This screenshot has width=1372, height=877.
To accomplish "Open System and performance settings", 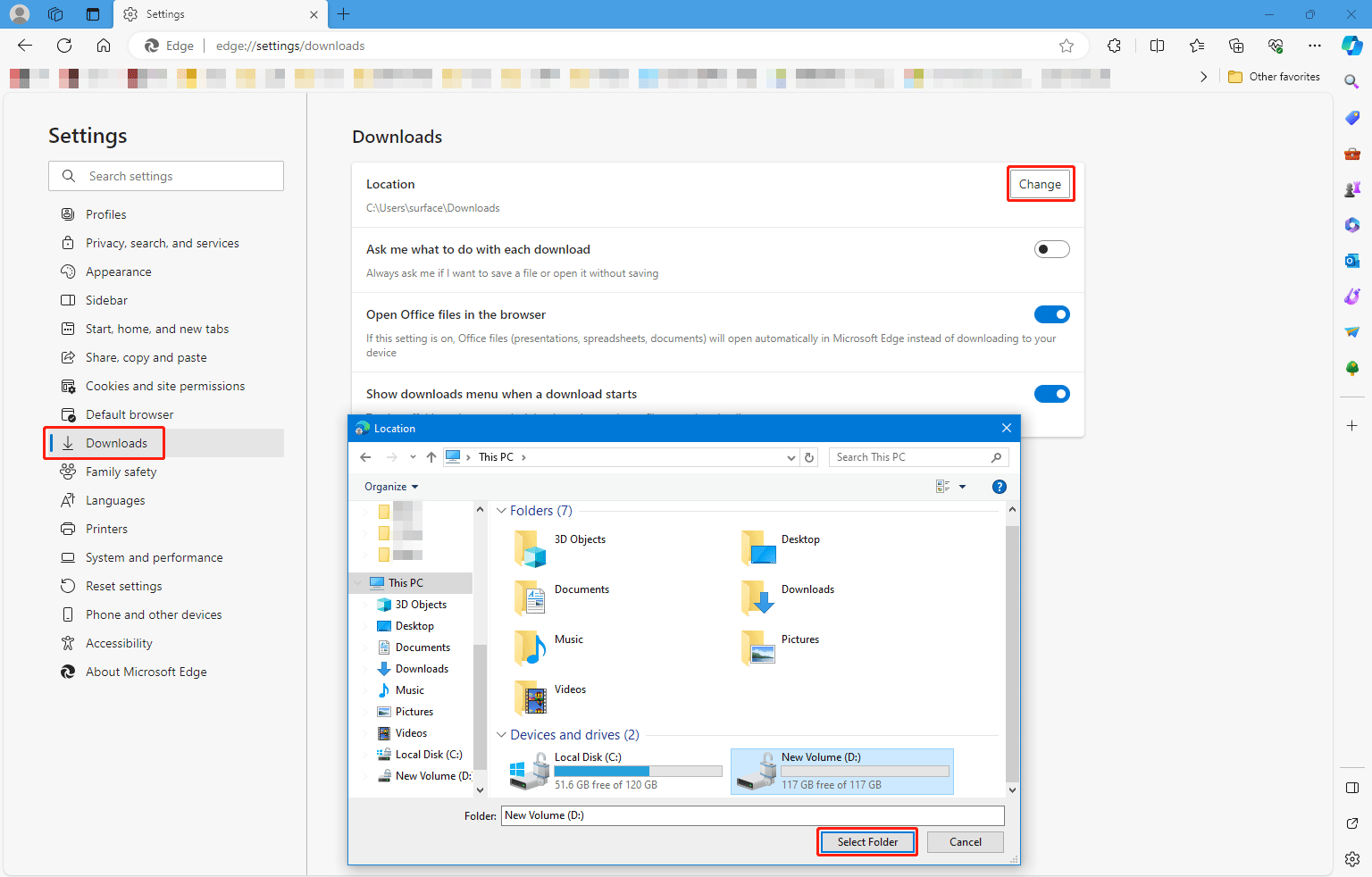I will click(x=154, y=557).
